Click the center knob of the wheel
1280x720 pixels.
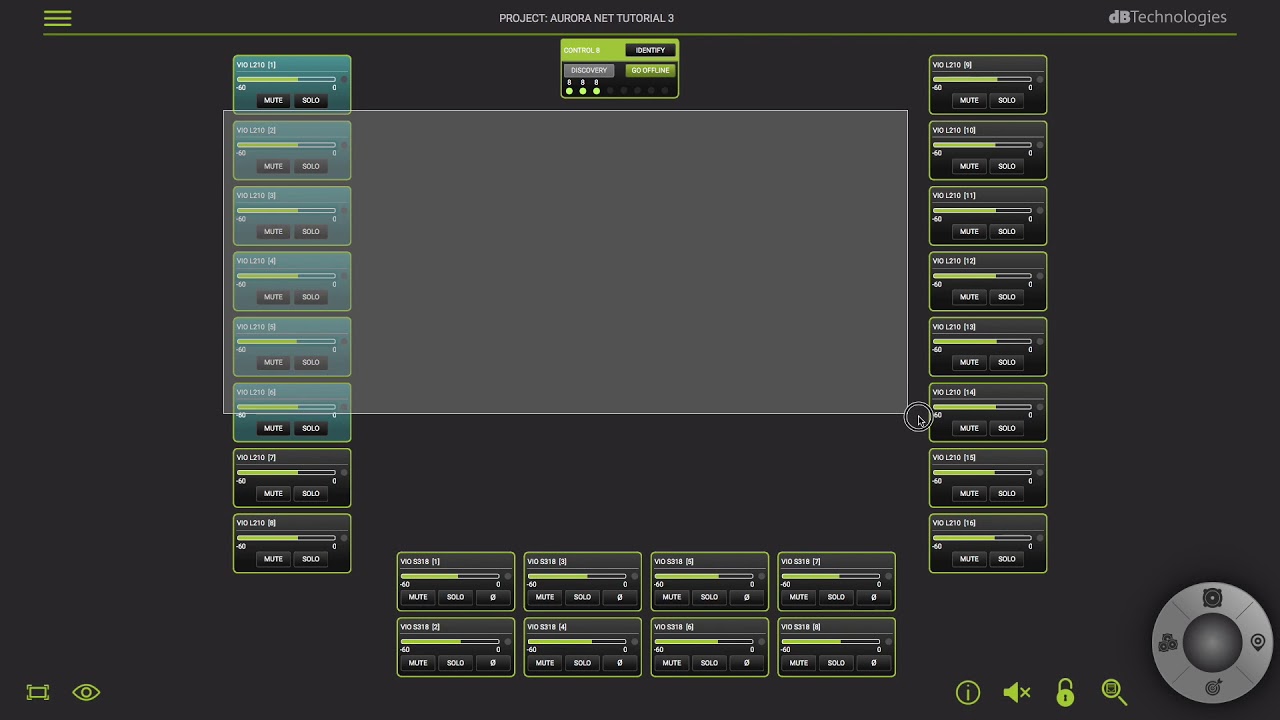click(x=1213, y=643)
